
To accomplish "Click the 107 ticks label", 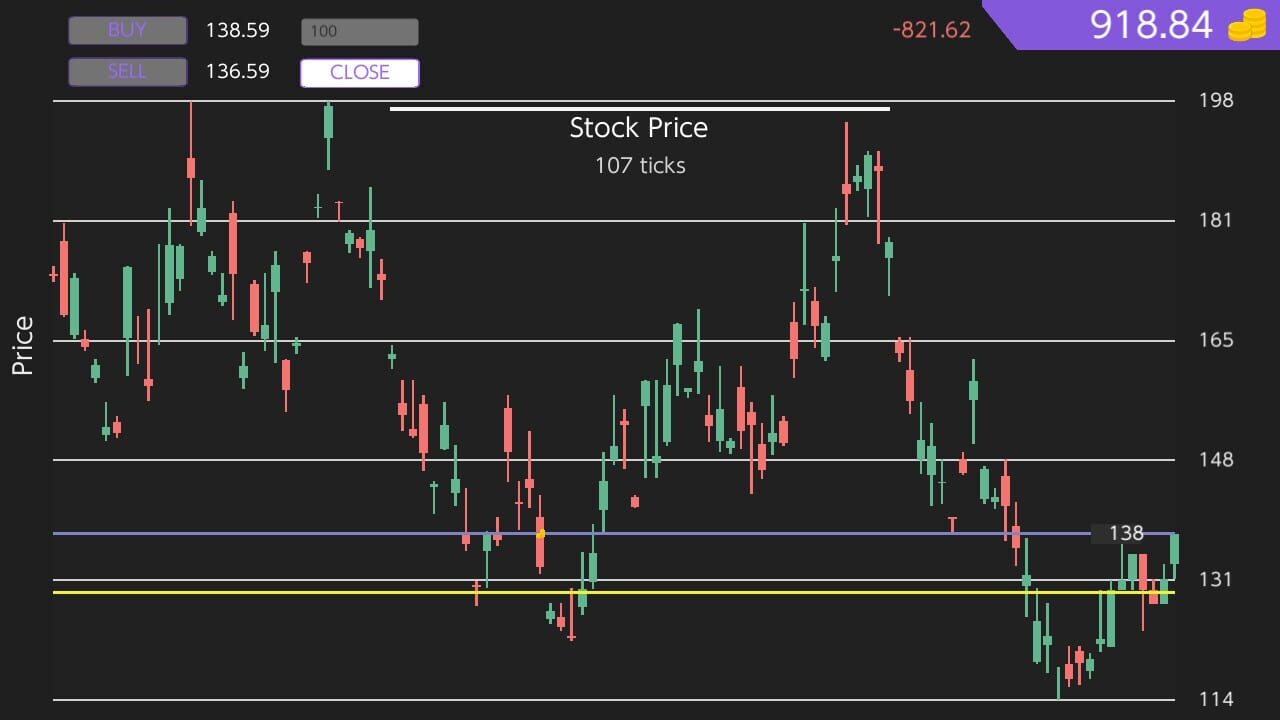I will click(640, 165).
